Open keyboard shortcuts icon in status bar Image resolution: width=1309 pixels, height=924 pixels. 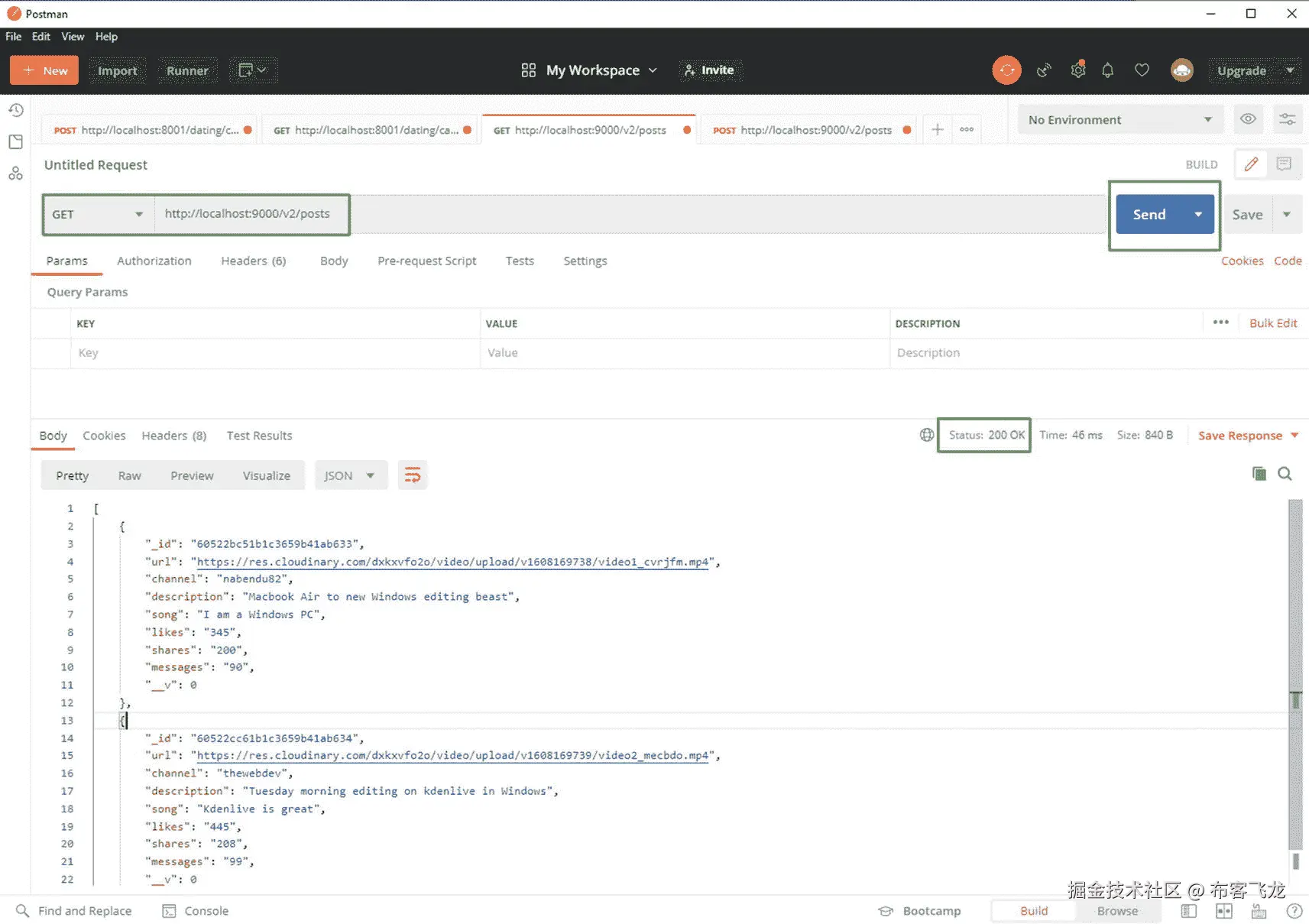pos(1259,911)
